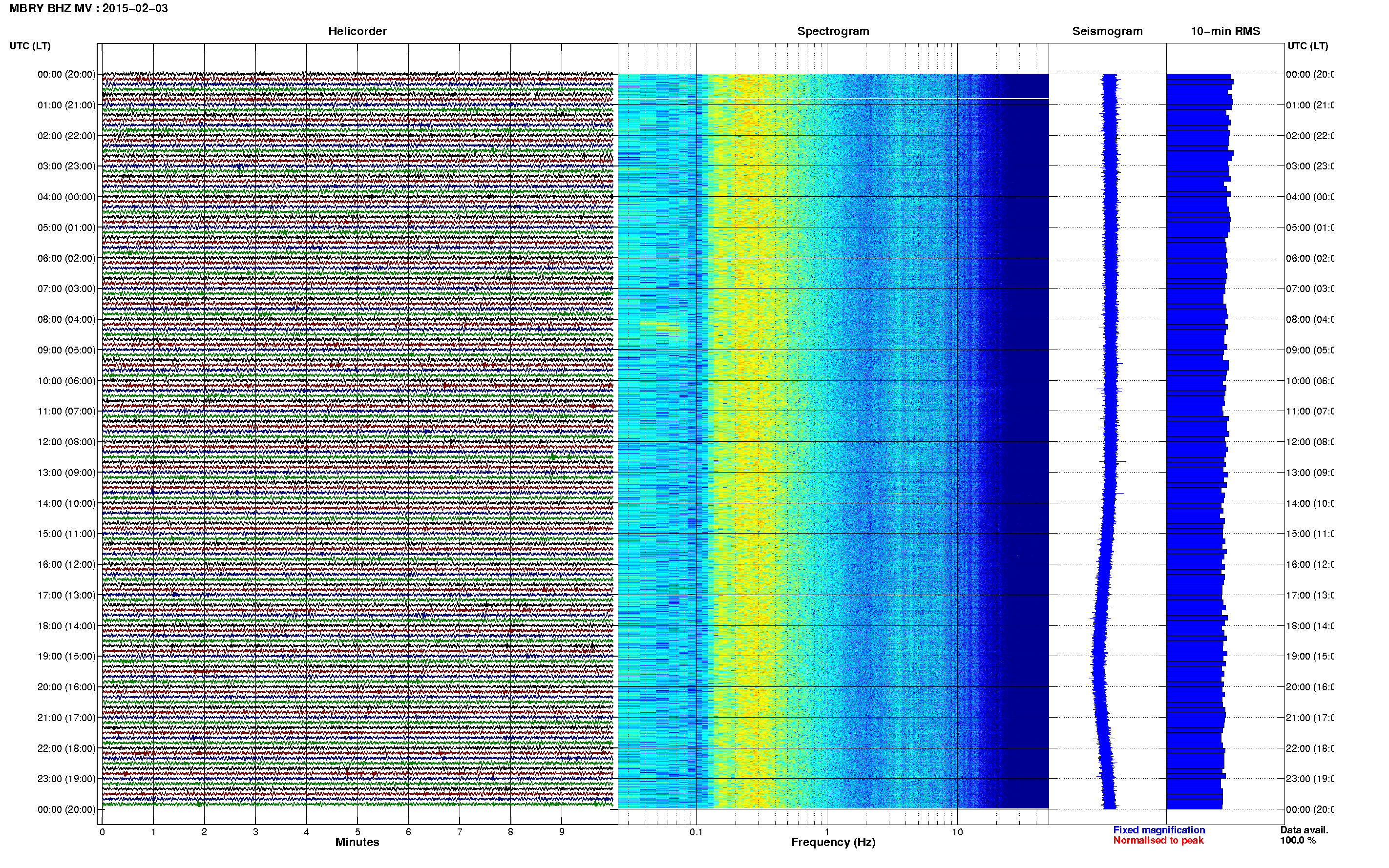Screen dimensions: 1389x868
Task: Click the Frequency (Hz) axis title
Action: pyautogui.click(x=833, y=842)
